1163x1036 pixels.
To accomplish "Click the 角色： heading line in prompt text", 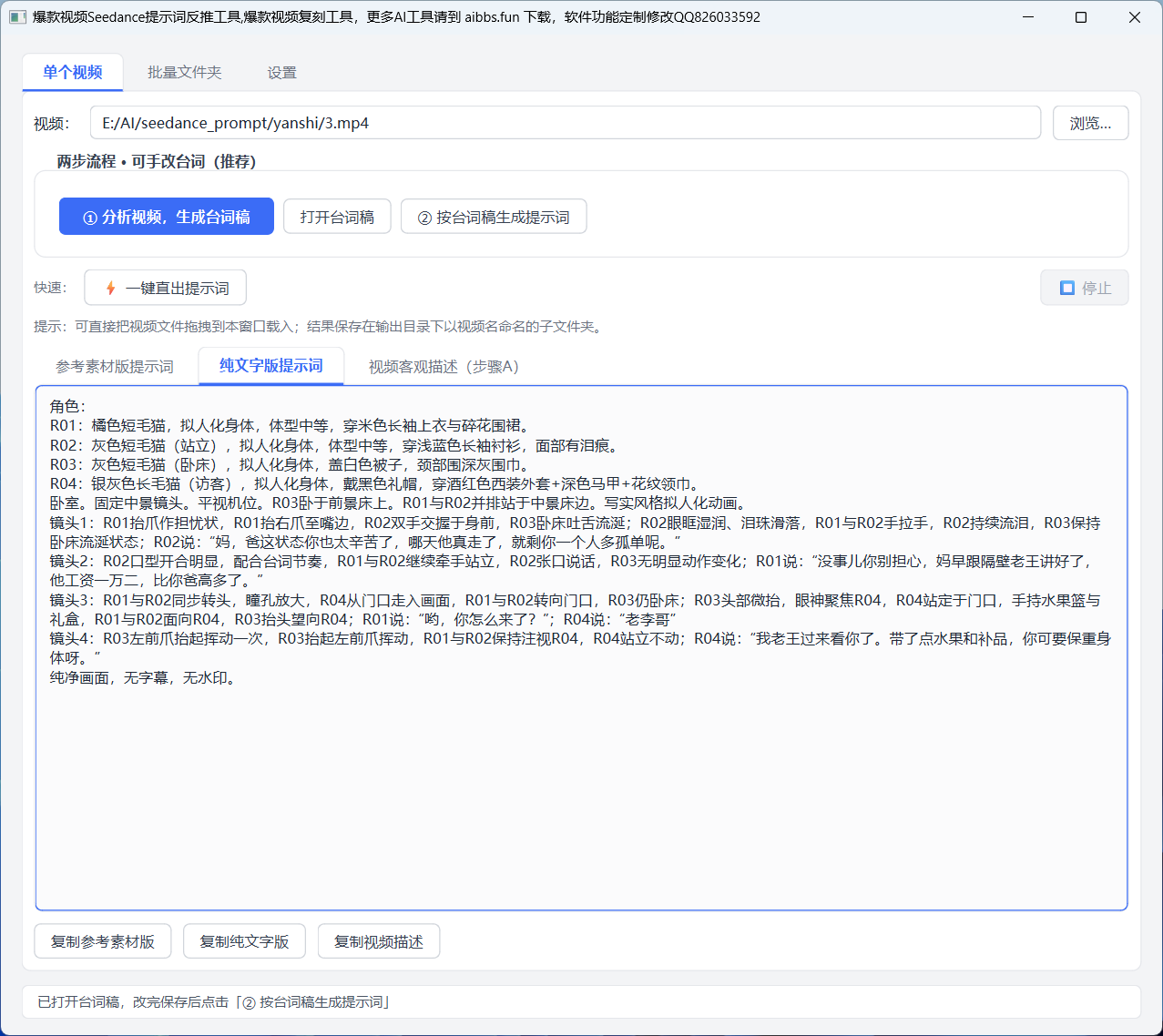I will click(68, 407).
